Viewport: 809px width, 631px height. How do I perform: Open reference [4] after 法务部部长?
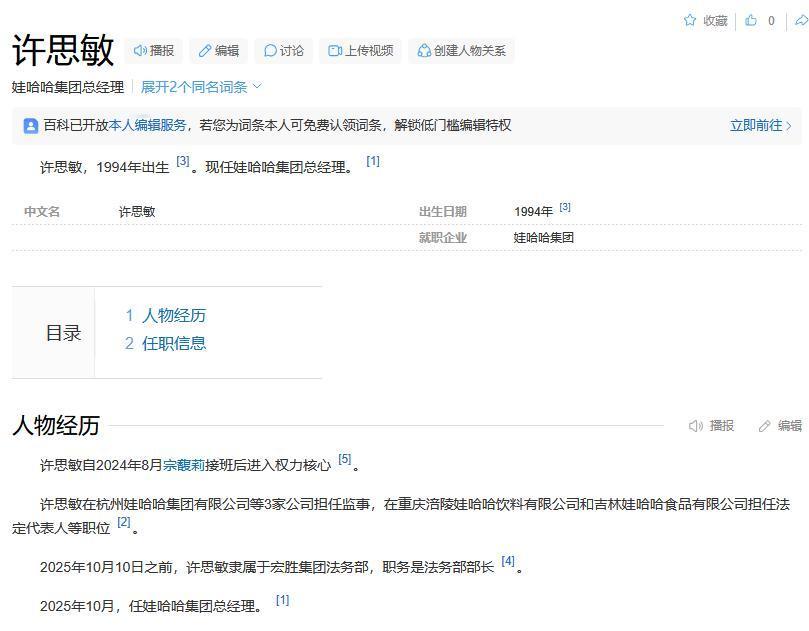(x=508, y=561)
